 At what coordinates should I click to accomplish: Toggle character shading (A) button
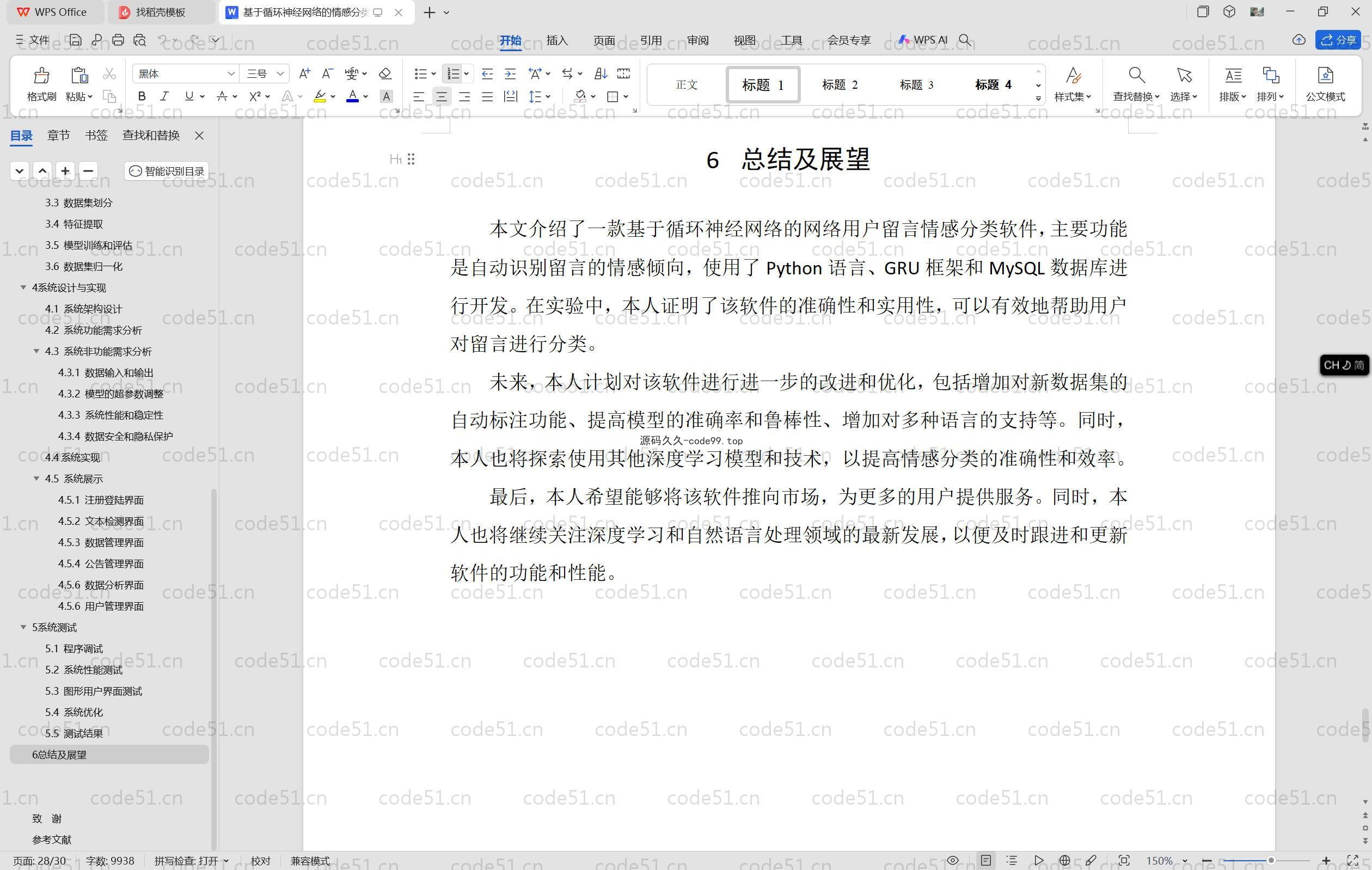387,96
